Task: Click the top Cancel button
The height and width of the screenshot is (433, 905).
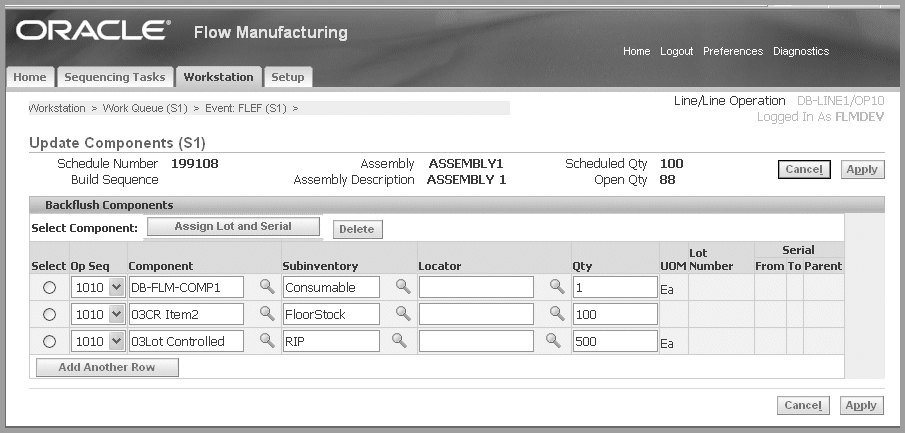Action: (x=804, y=170)
